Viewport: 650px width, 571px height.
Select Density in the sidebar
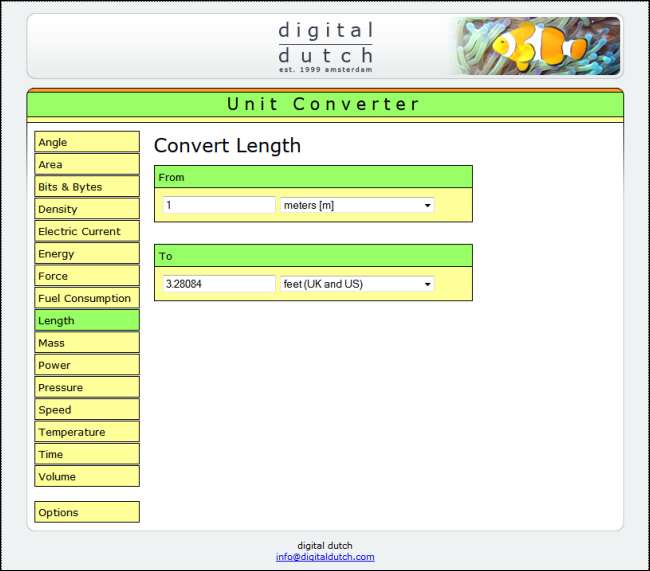[87, 209]
